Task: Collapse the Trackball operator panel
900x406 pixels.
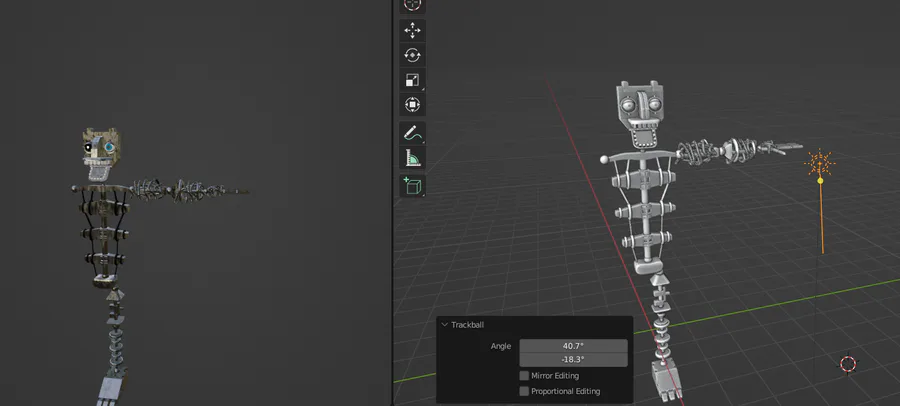Action: 444,325
